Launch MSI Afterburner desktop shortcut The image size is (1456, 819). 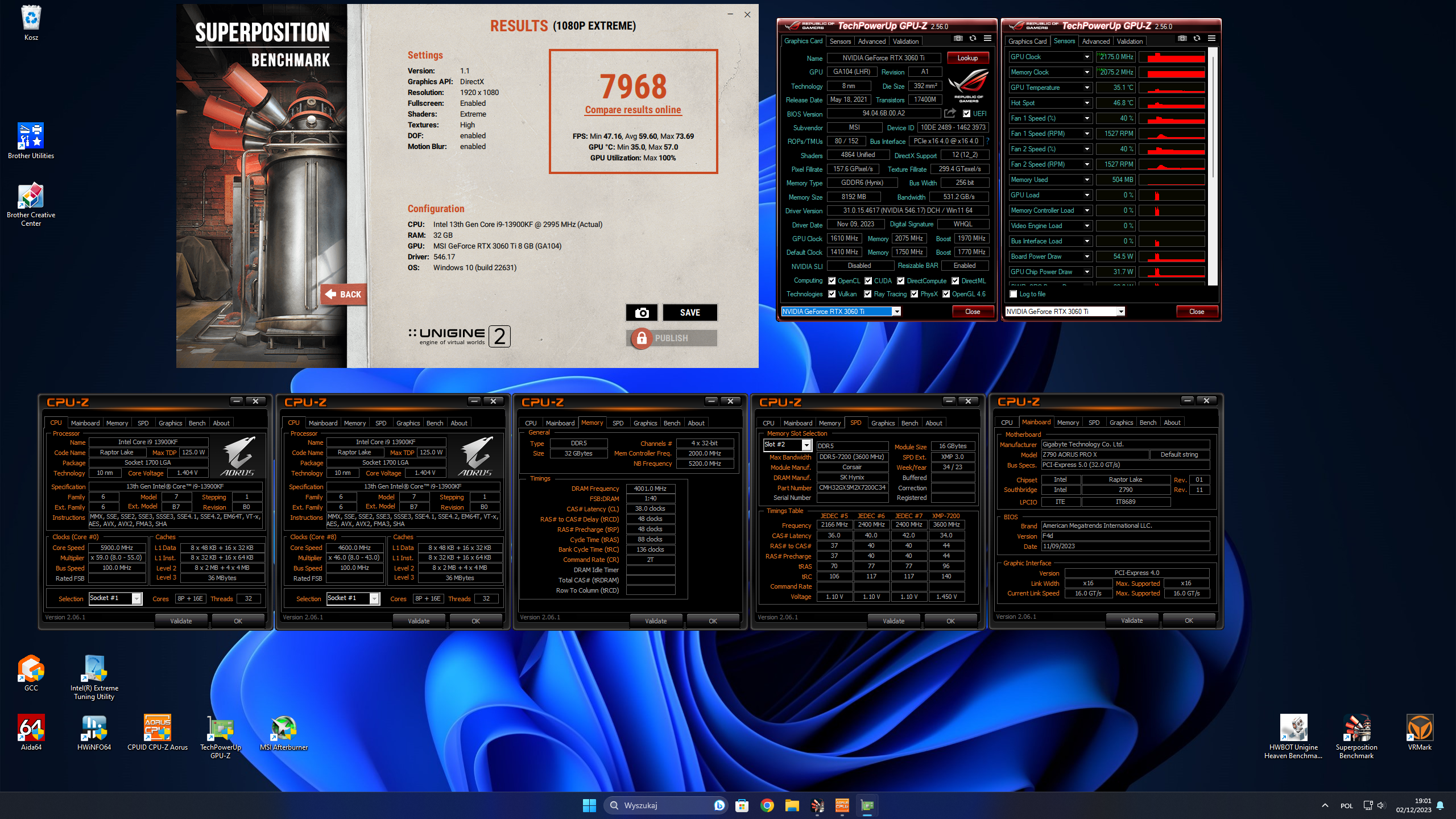tap(283, 733)
